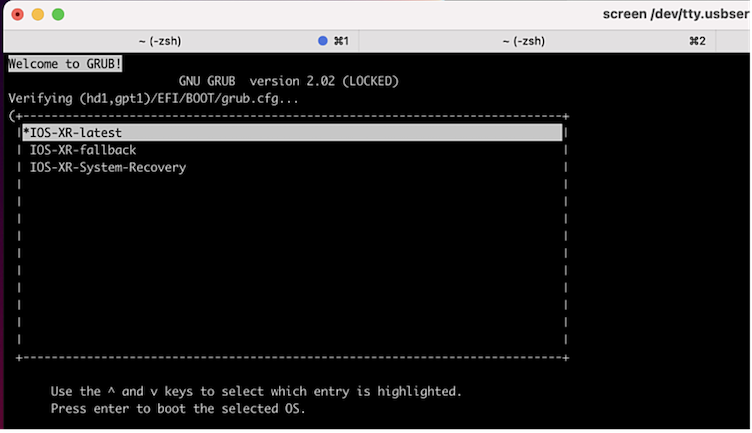Click the 'Use the ^ and v keys' instruction line
The height and width of the screenshot is (433, 752).
[x=256, y=391]
